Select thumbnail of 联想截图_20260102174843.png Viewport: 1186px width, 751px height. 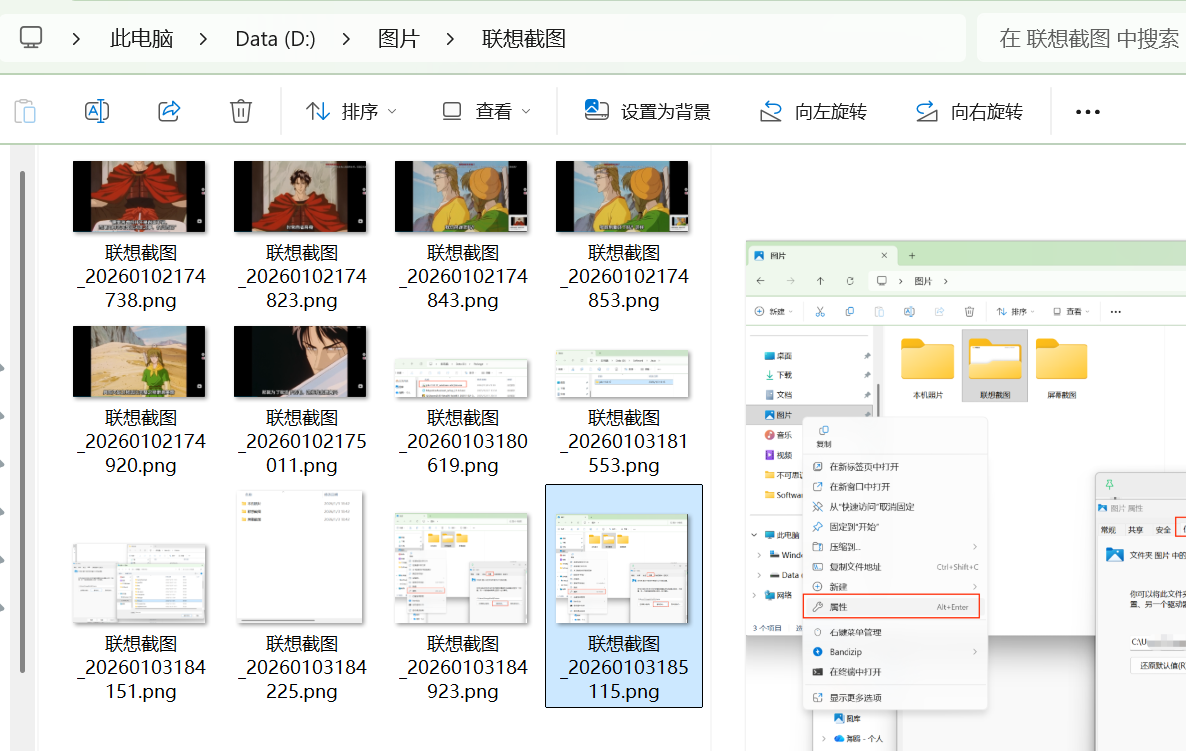tap(461, 197)
